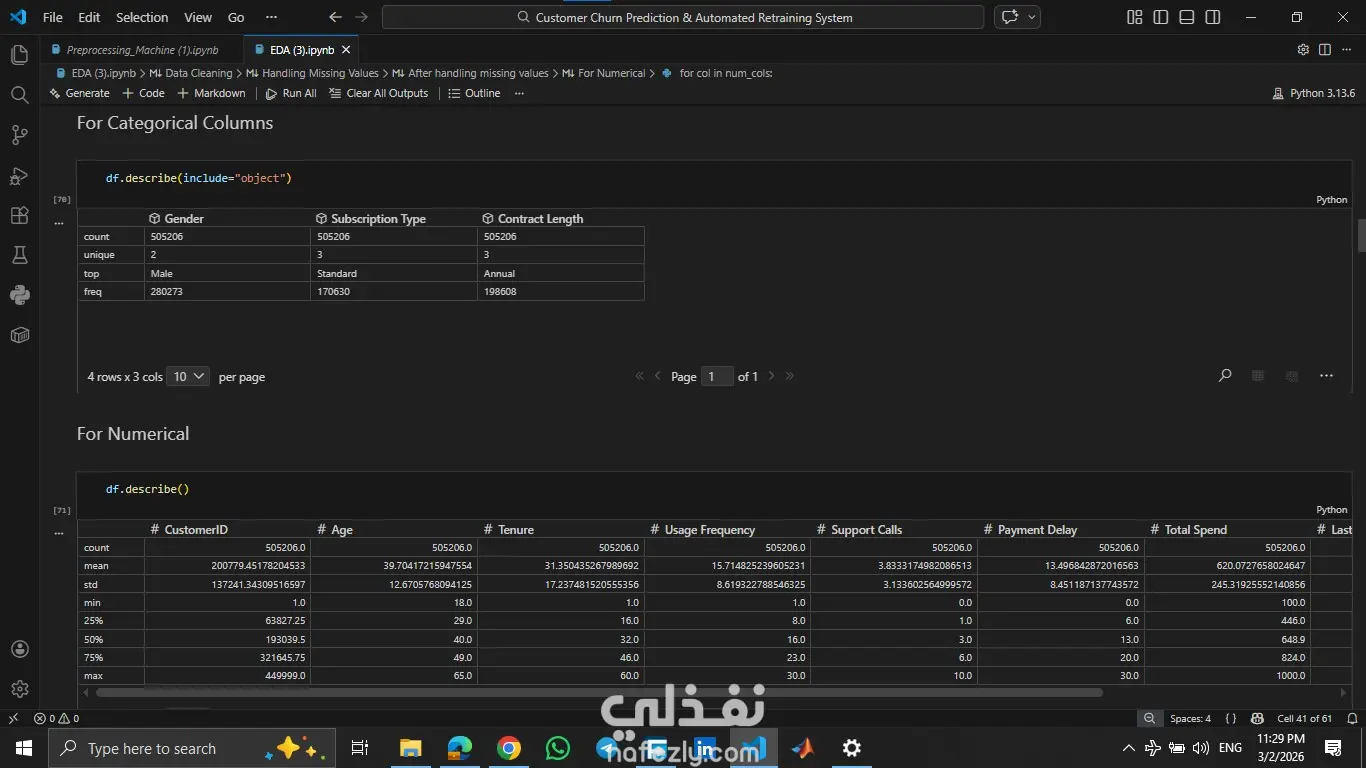1366x768 pixels.
Task: Click the Handling Missing Values breadcrumb
Action: [x=320, y=73]
